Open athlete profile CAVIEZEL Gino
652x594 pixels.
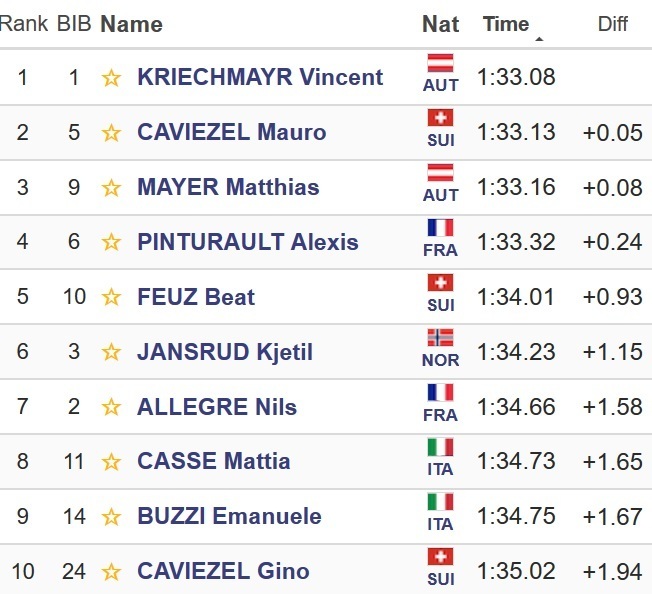[x=223, y=572]
